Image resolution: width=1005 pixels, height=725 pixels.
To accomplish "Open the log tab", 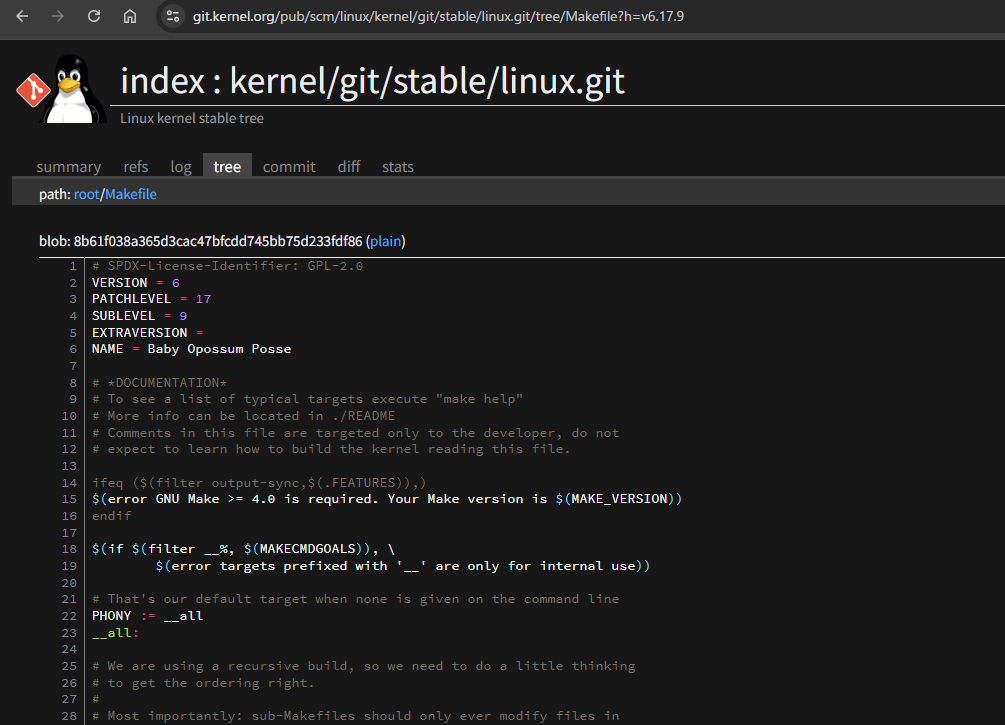I will 181,166.
